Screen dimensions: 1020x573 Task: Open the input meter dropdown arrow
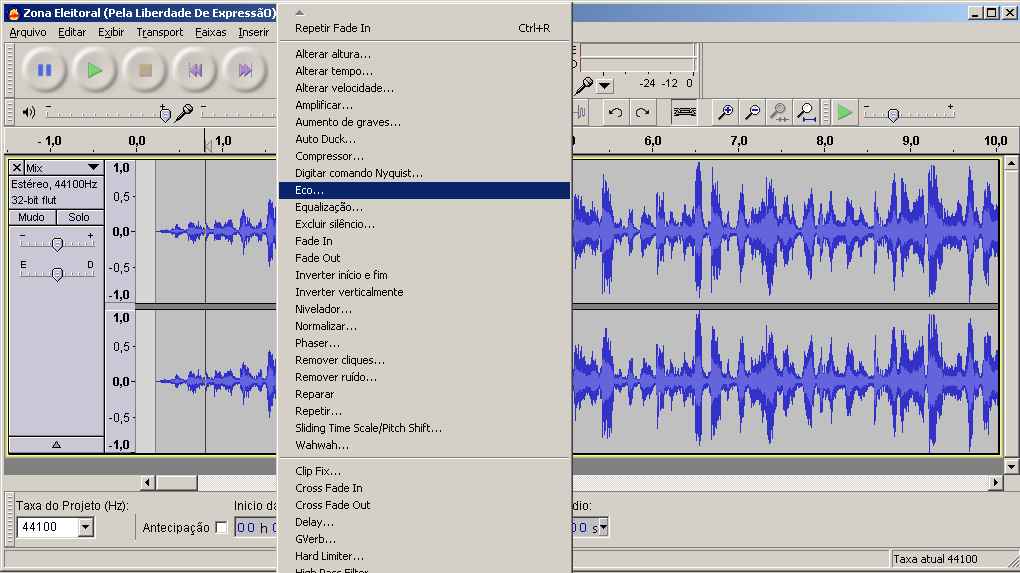point(605,85)
